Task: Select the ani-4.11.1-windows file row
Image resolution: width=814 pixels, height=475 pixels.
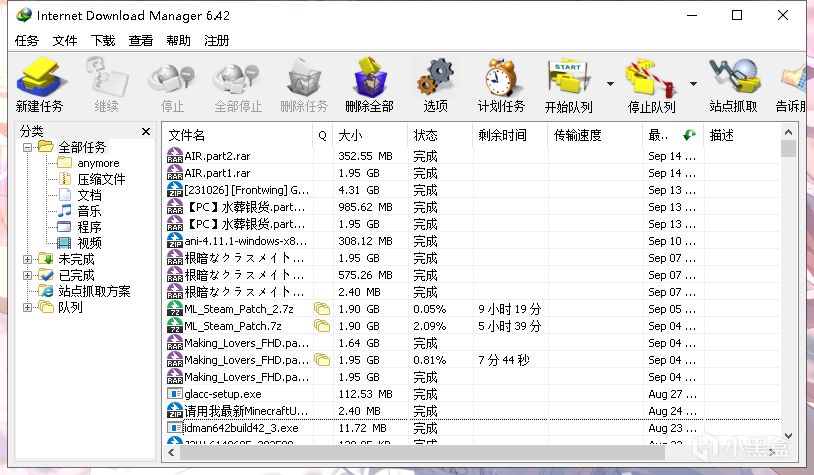Action: pyautogui.click(x=471, y=241)
